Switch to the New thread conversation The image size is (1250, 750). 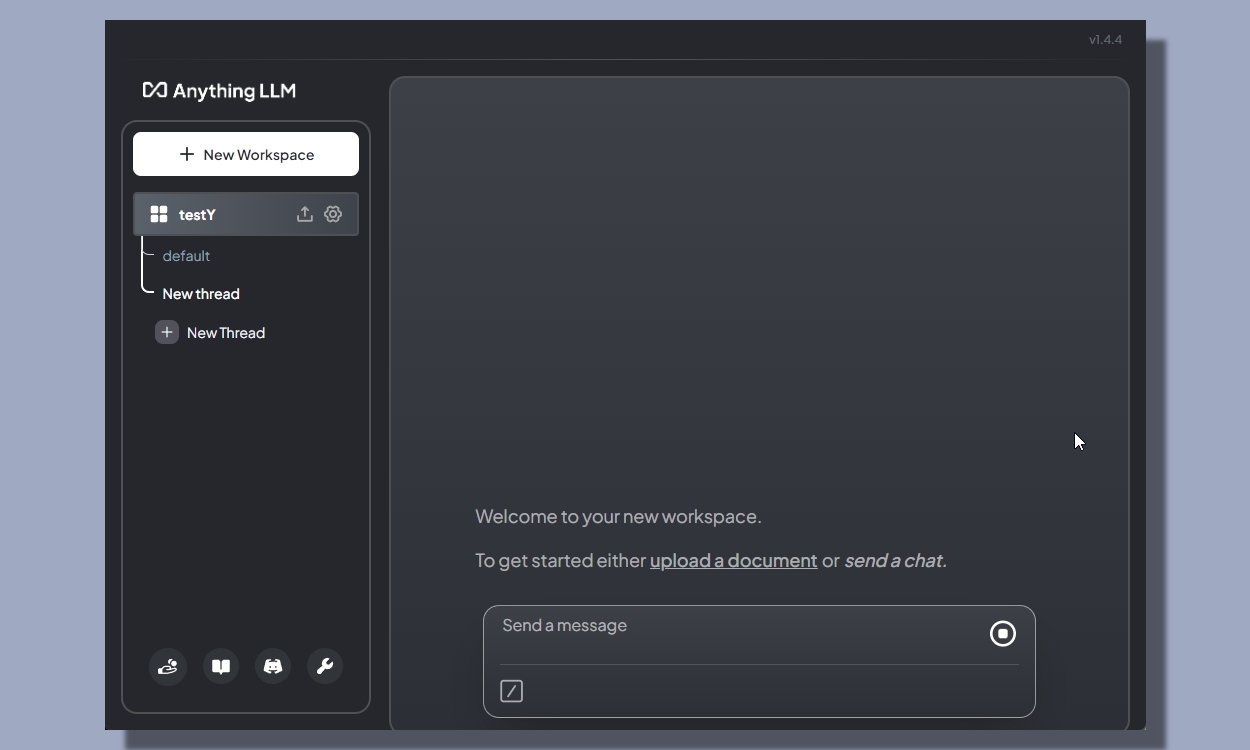point(201,293)
